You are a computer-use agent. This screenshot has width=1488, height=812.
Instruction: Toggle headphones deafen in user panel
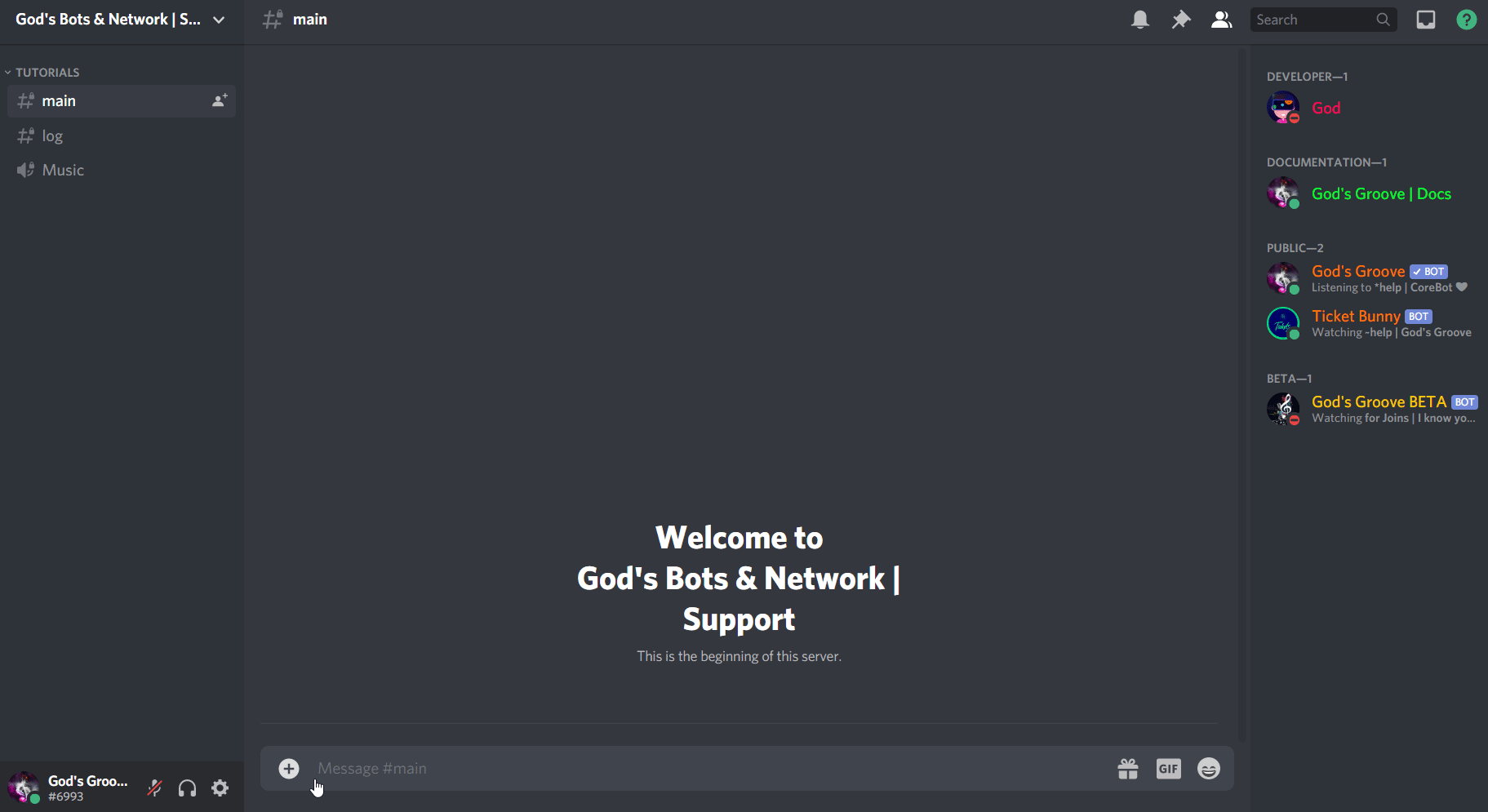click(x=187, y=788)
